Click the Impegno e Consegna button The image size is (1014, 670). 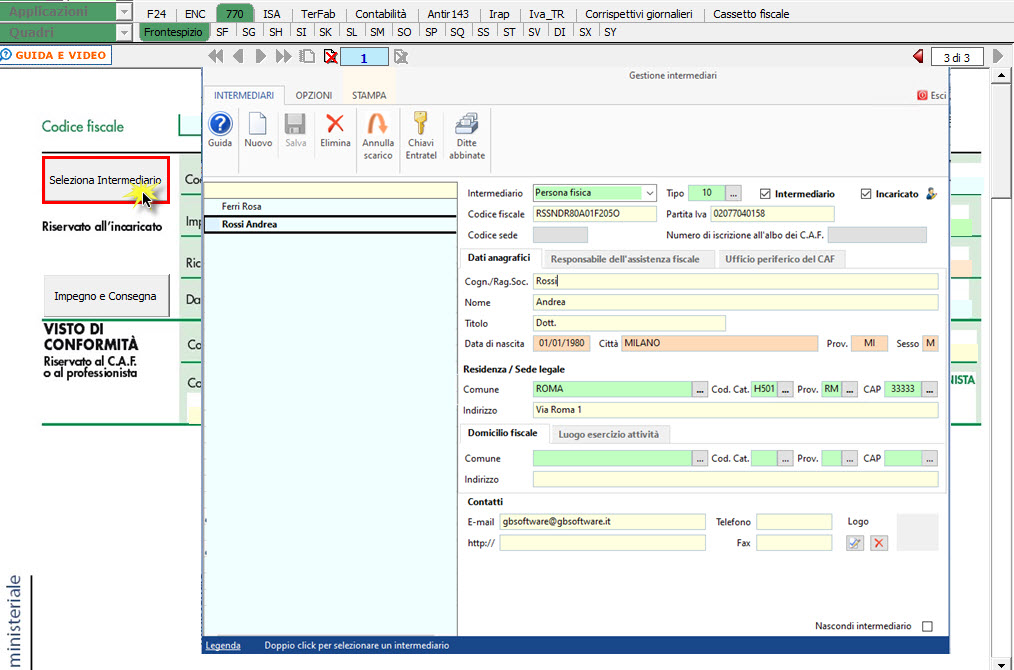(105, 296)
